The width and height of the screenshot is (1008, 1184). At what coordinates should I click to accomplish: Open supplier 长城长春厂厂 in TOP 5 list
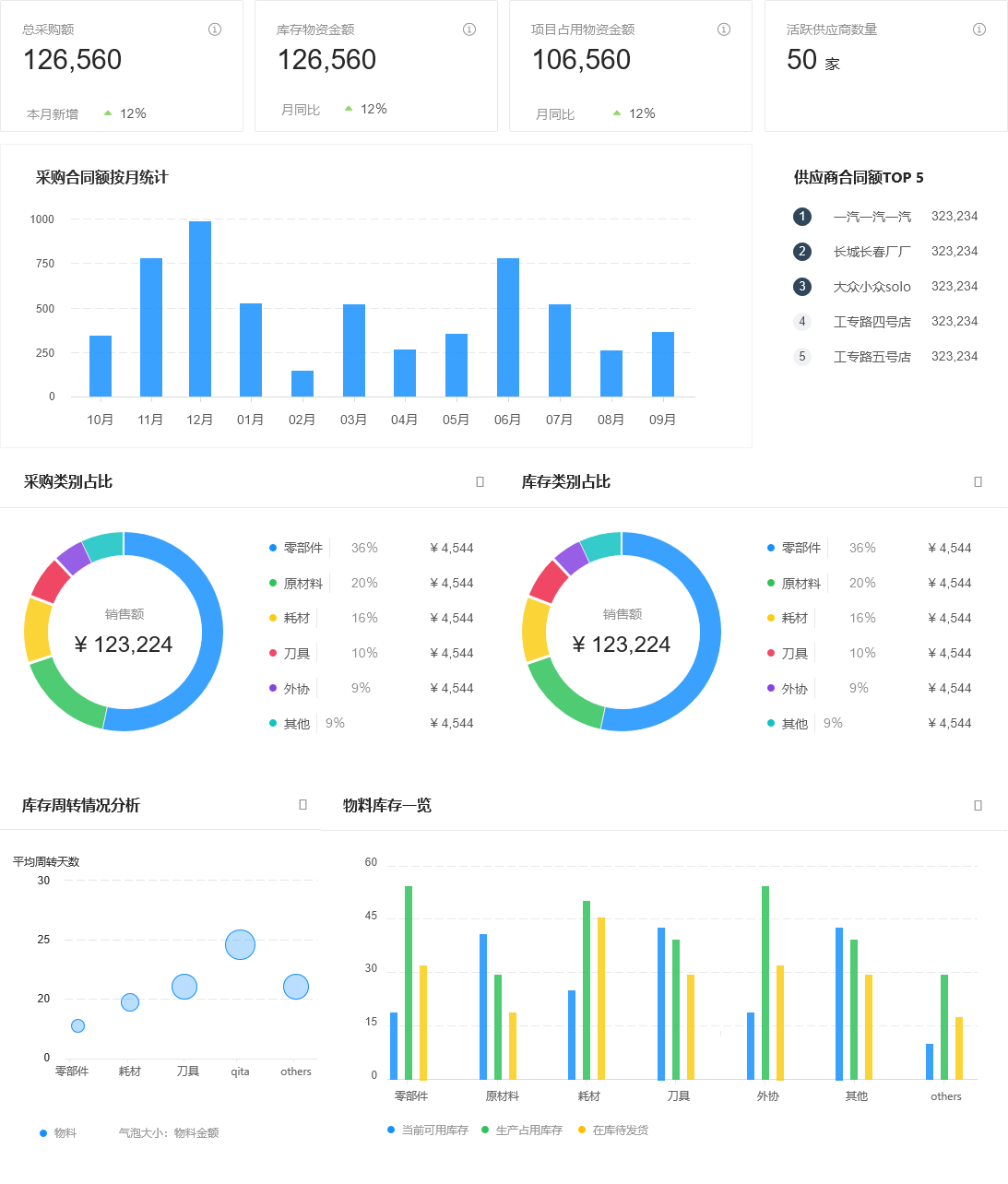[872, 252]
